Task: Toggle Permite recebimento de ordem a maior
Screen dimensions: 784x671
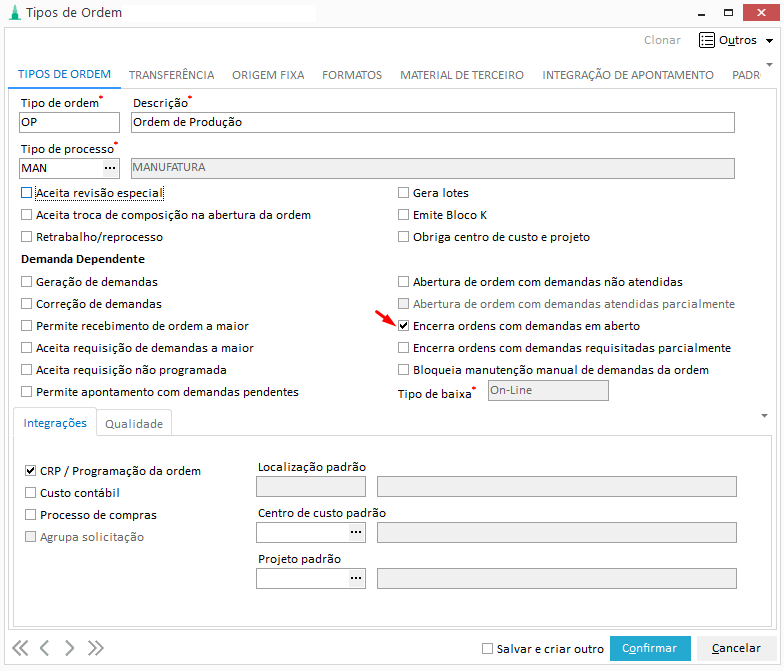Action: coord(26,326)
